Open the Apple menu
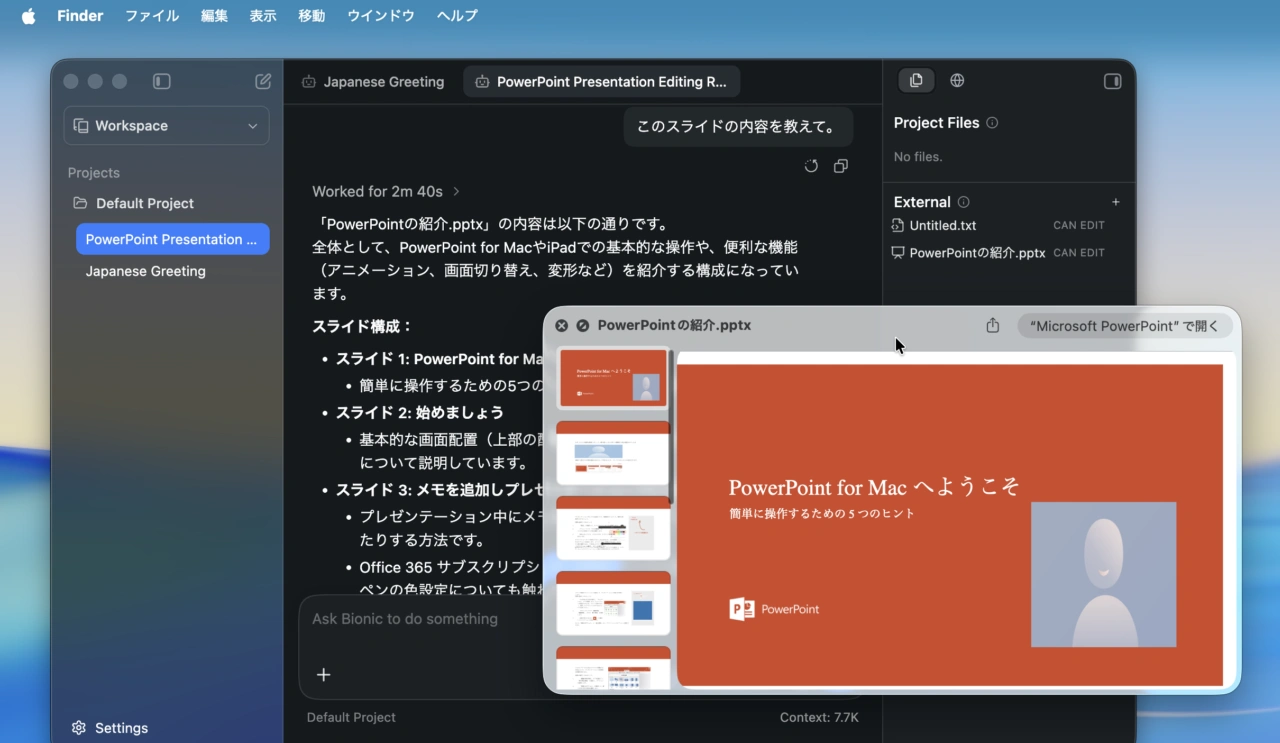 [28, 16]
